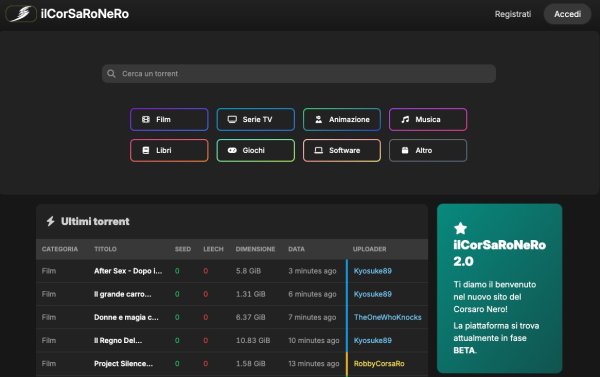The image size is (600, 377).
Task: Click the star icon in welcome card
Action: pos(460,228)
